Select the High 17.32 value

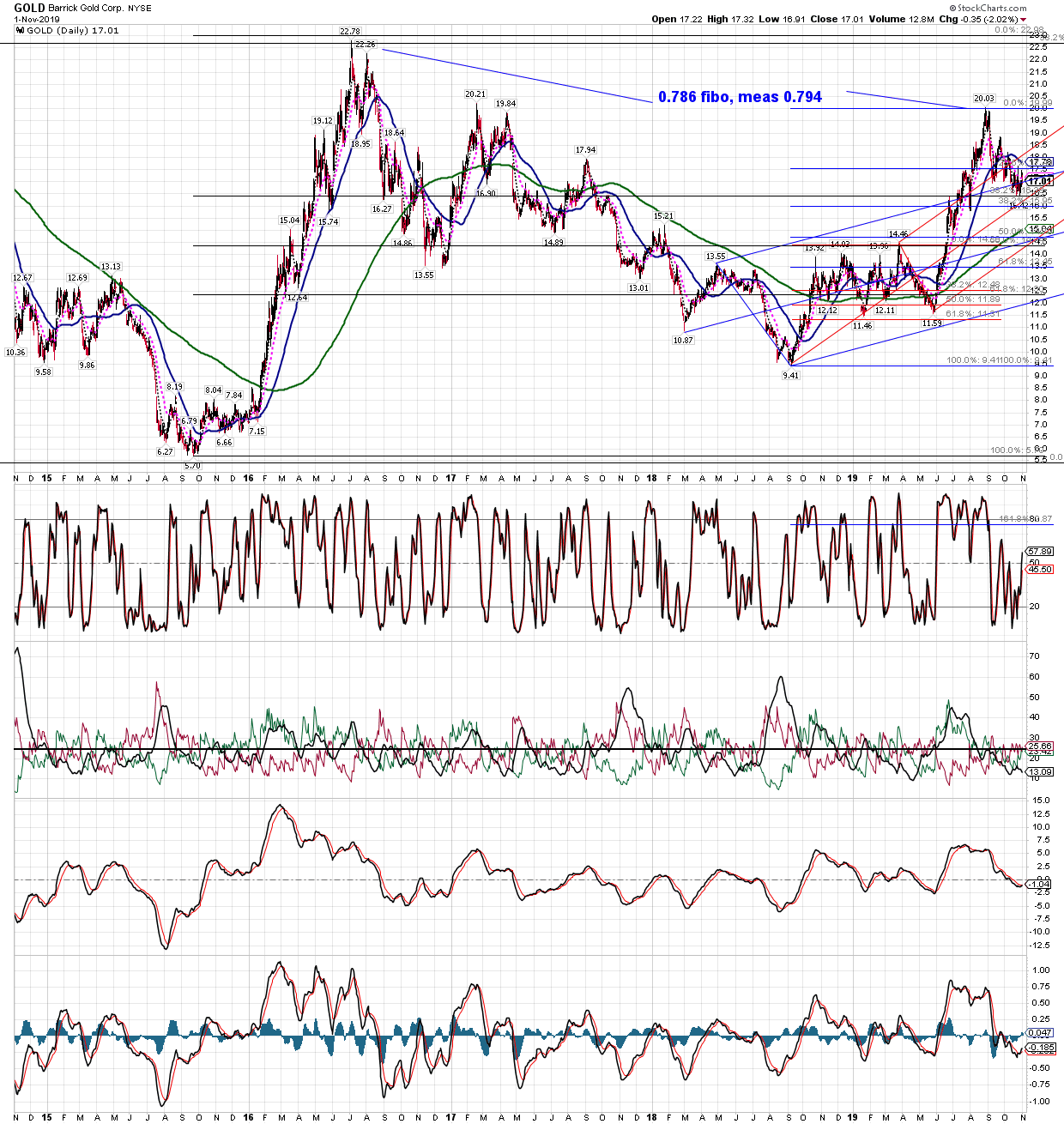click(731, 19)
